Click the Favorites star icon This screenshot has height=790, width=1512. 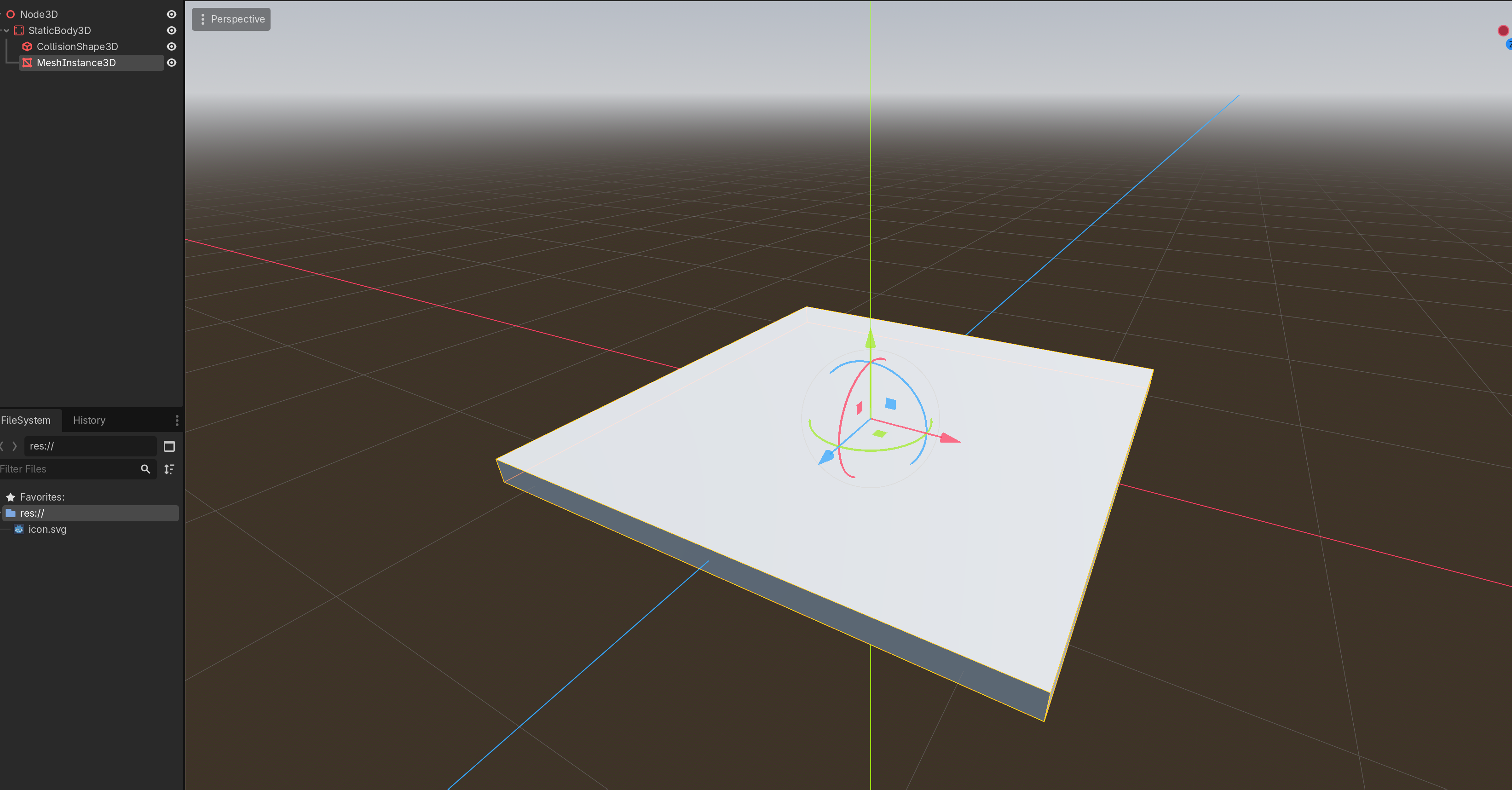11,497
